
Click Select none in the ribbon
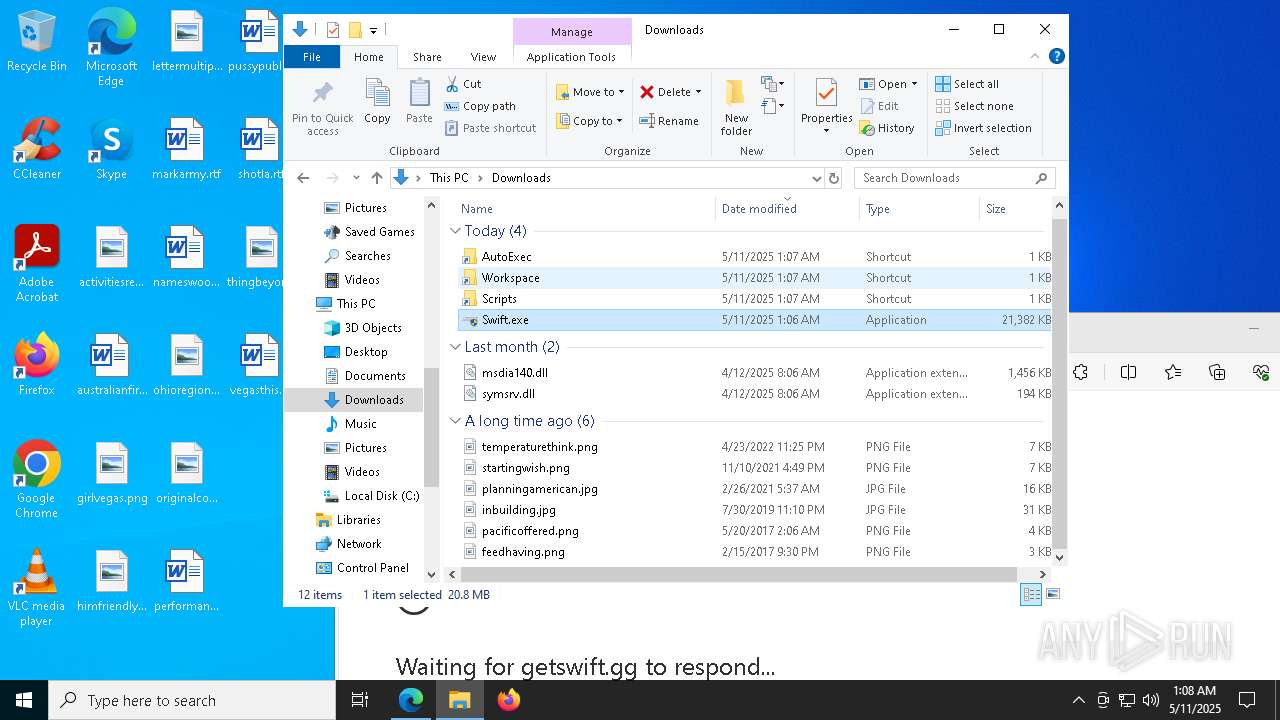coord(974,106)
